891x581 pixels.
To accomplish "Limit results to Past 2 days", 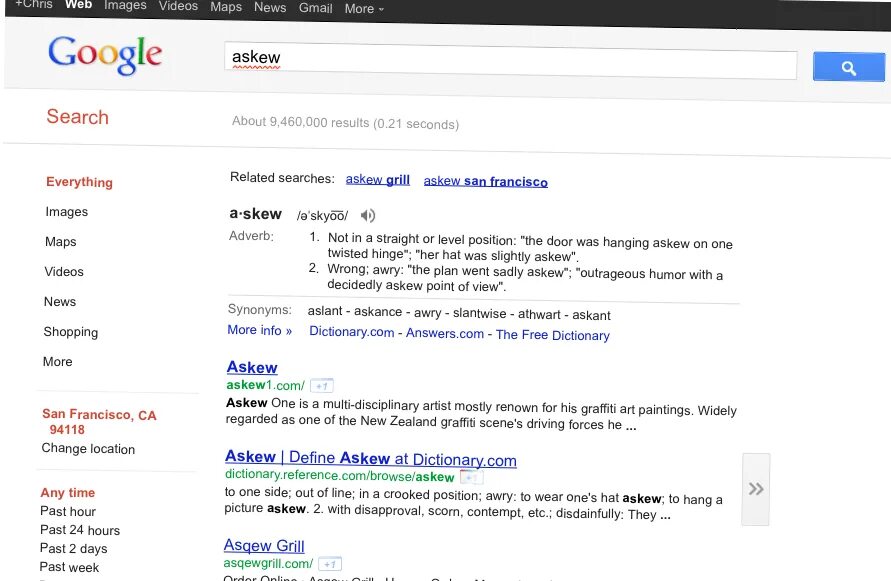I will click(73, 549).
